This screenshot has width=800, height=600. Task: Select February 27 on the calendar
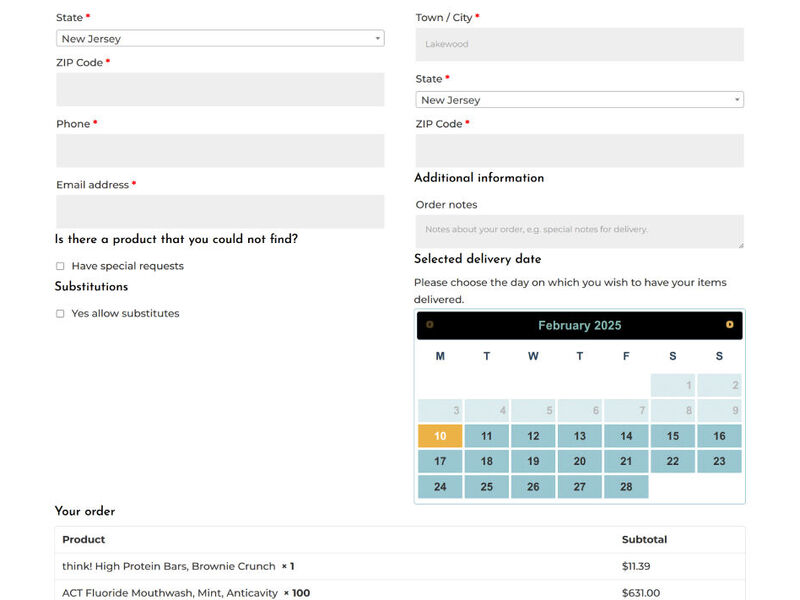point(580,487)
